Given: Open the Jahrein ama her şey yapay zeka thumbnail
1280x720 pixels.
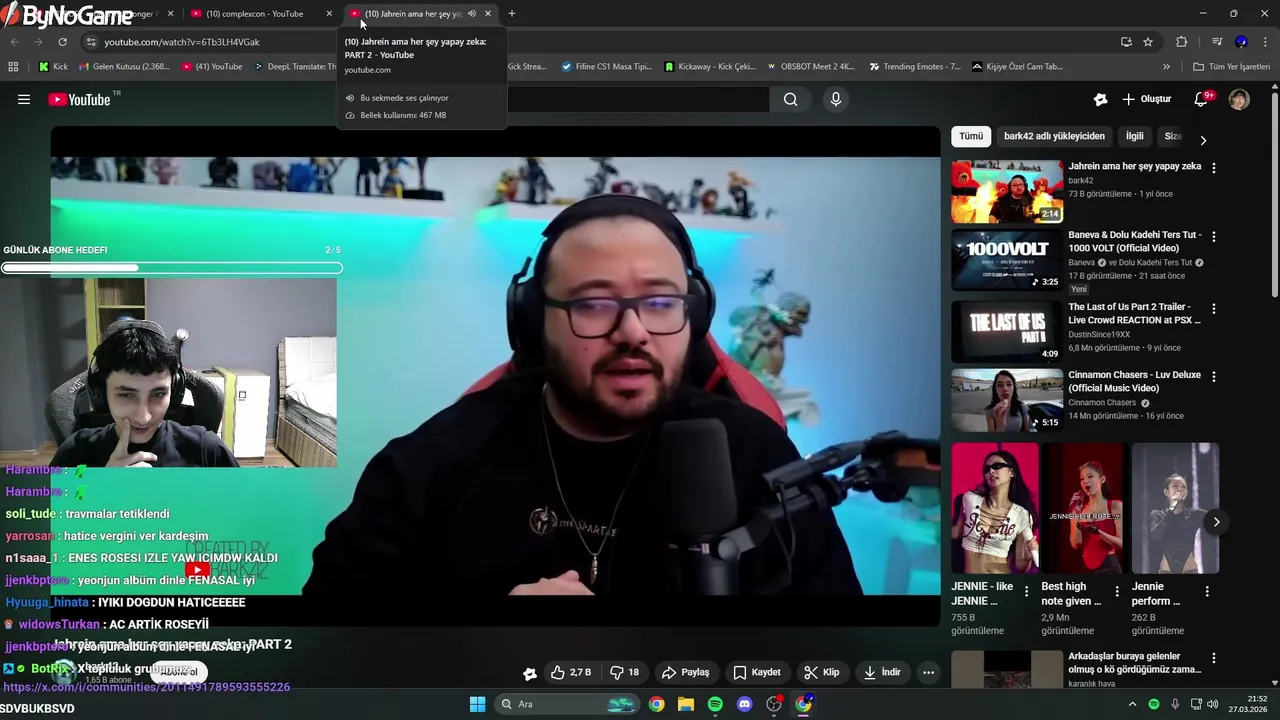Looking at the screenshot, I should click(x=1007, y=192).
